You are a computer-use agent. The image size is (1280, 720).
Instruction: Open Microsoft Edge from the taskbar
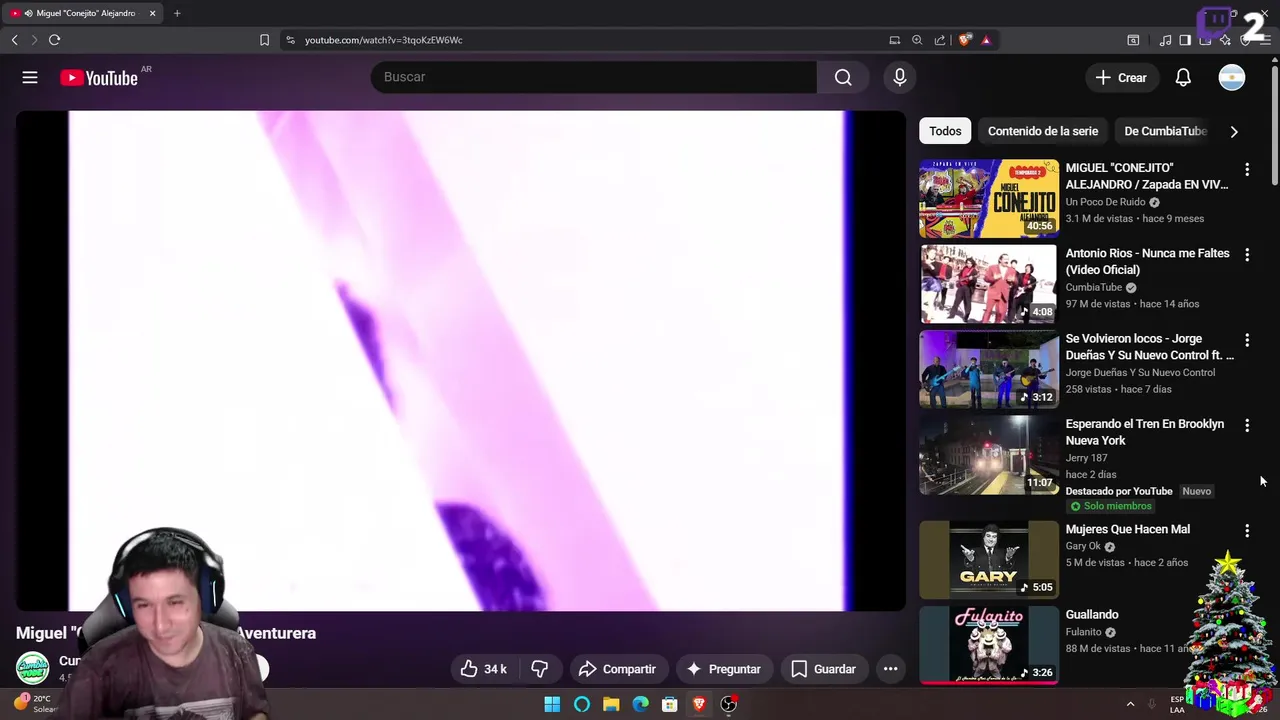(x=641, y=704)
